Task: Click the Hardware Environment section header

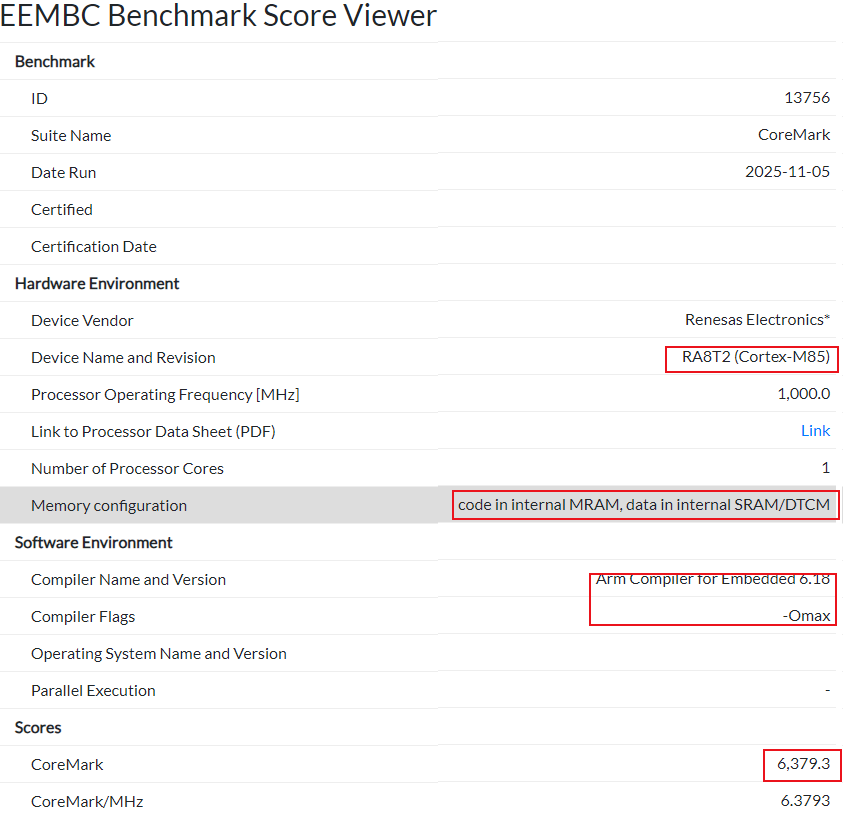Action: 97,283
